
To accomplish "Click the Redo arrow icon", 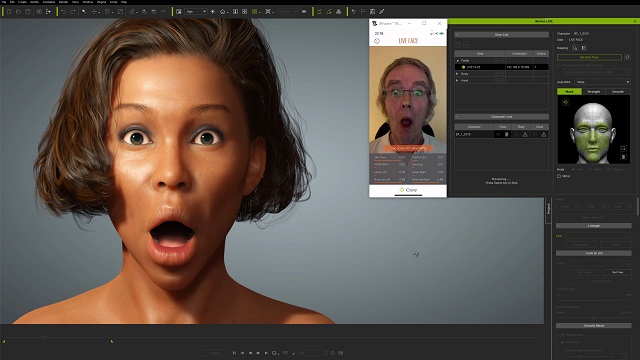I will tap(73, 11).
